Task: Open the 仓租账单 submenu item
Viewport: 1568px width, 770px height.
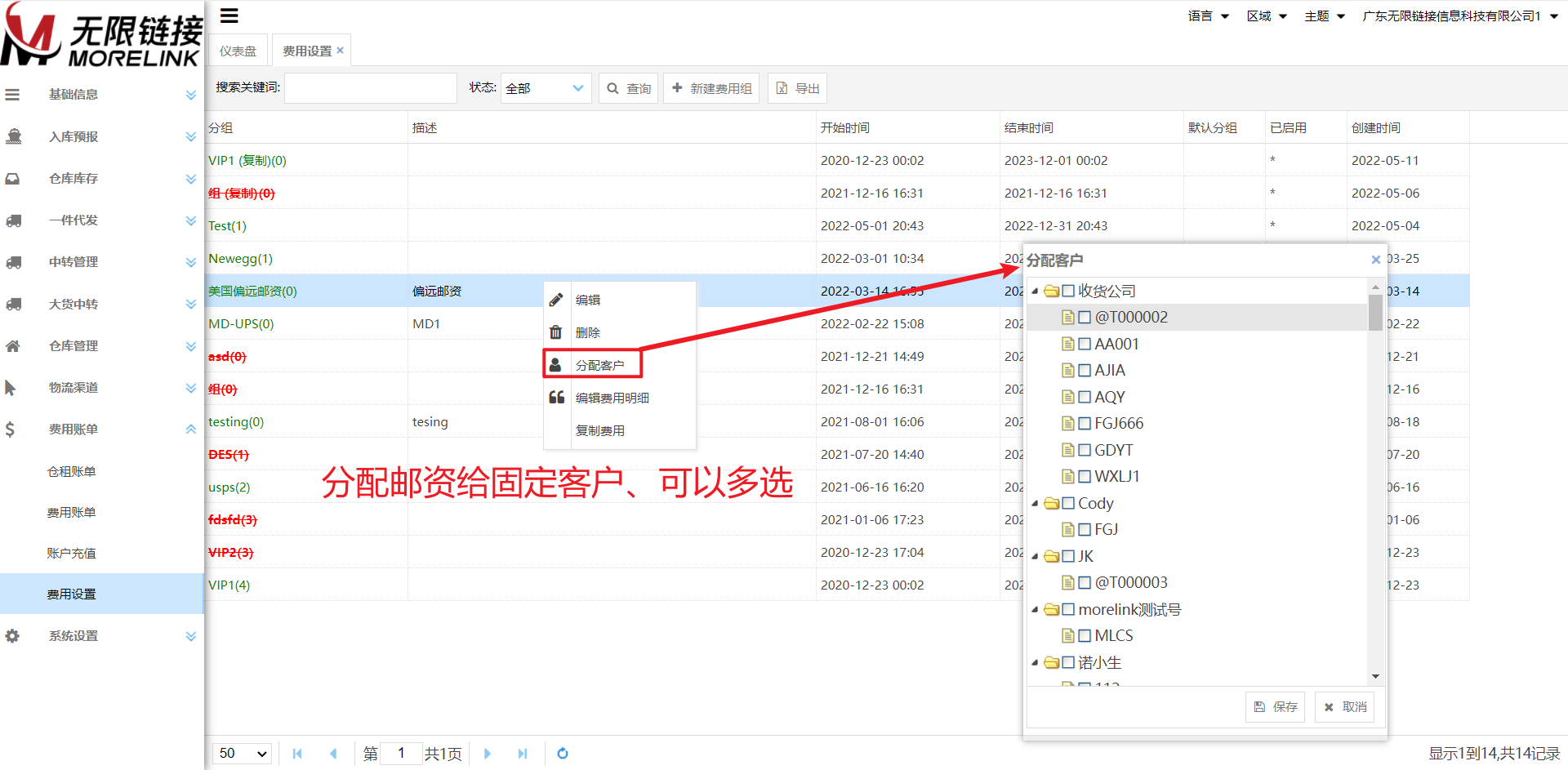Action: [101, 471]
